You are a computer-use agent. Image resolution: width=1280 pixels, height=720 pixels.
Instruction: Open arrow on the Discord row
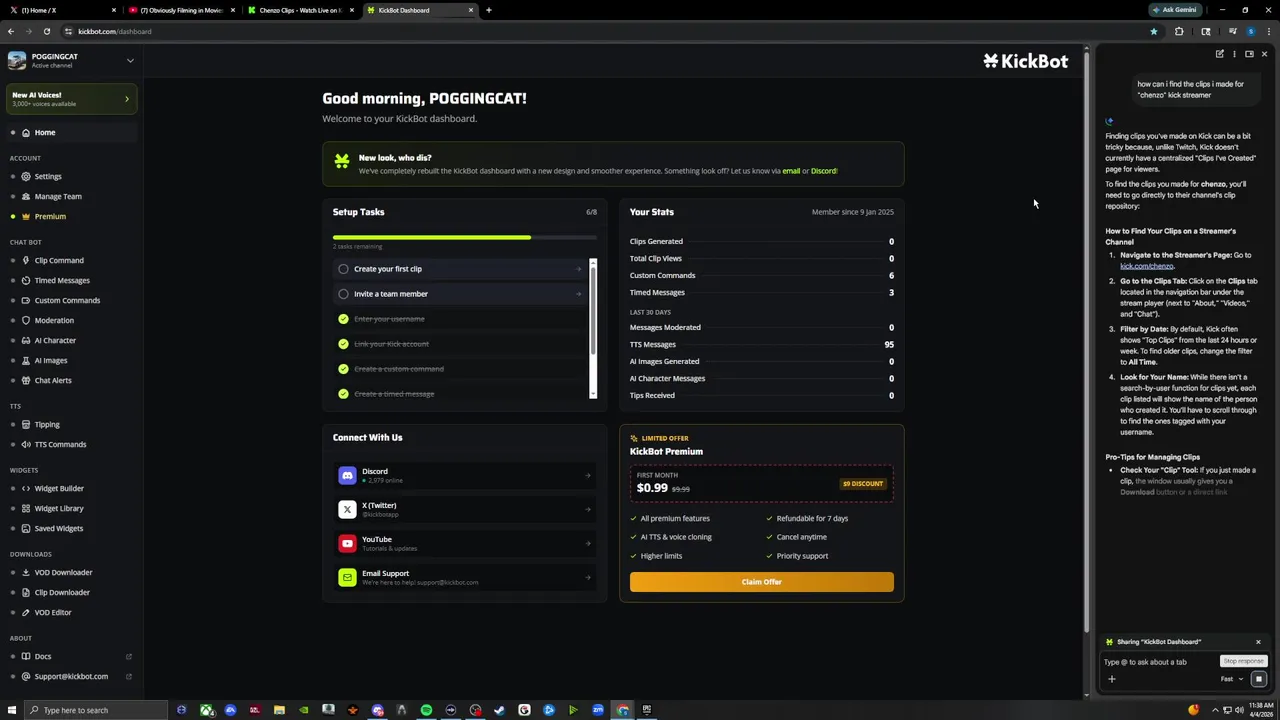tap(588, 476)
